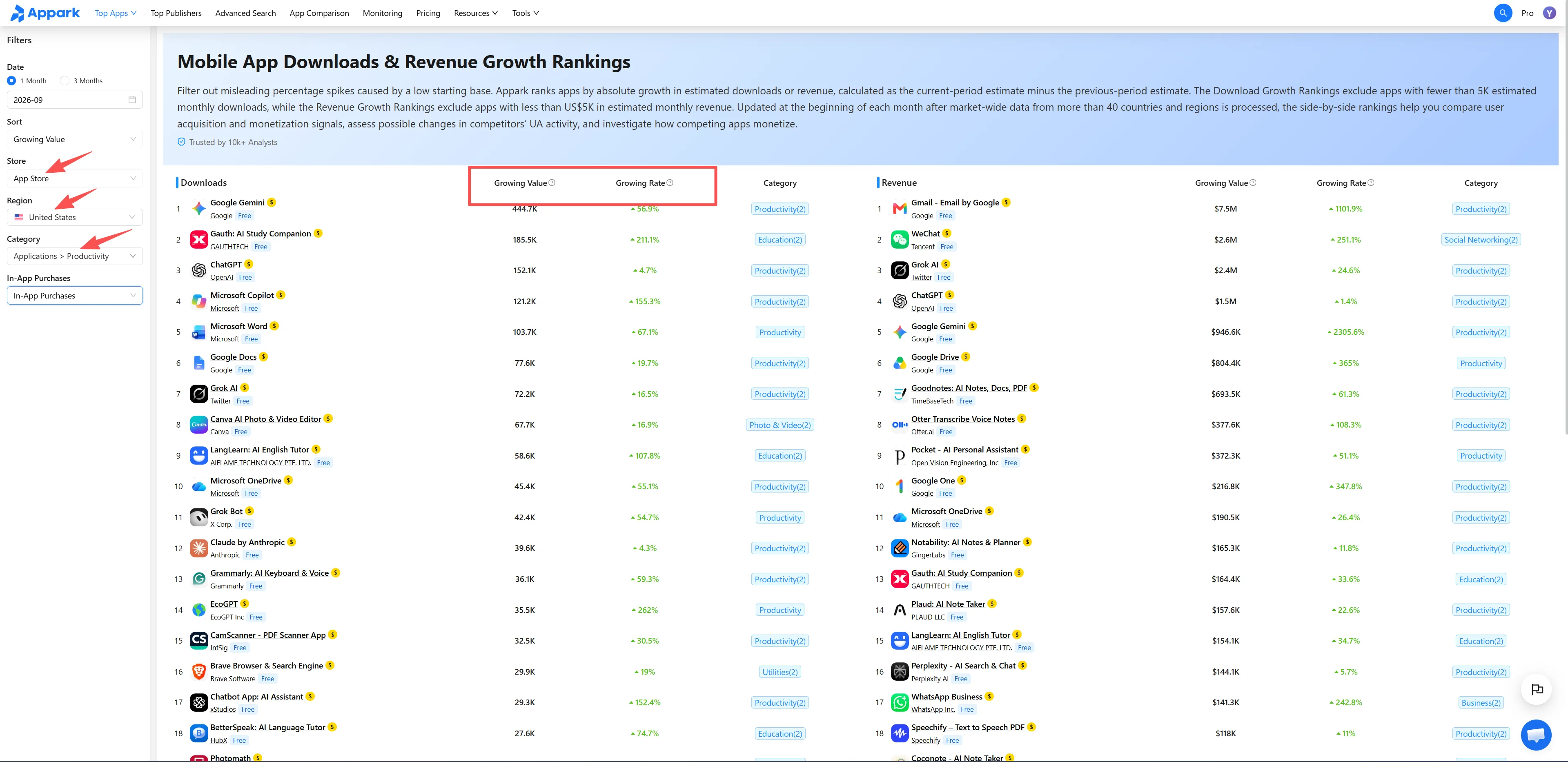The height and width of the screenshot is (762, 1568).
Task: Open the Gauth AI Study Companion icon in Downloads
Action: click(199, 240)
